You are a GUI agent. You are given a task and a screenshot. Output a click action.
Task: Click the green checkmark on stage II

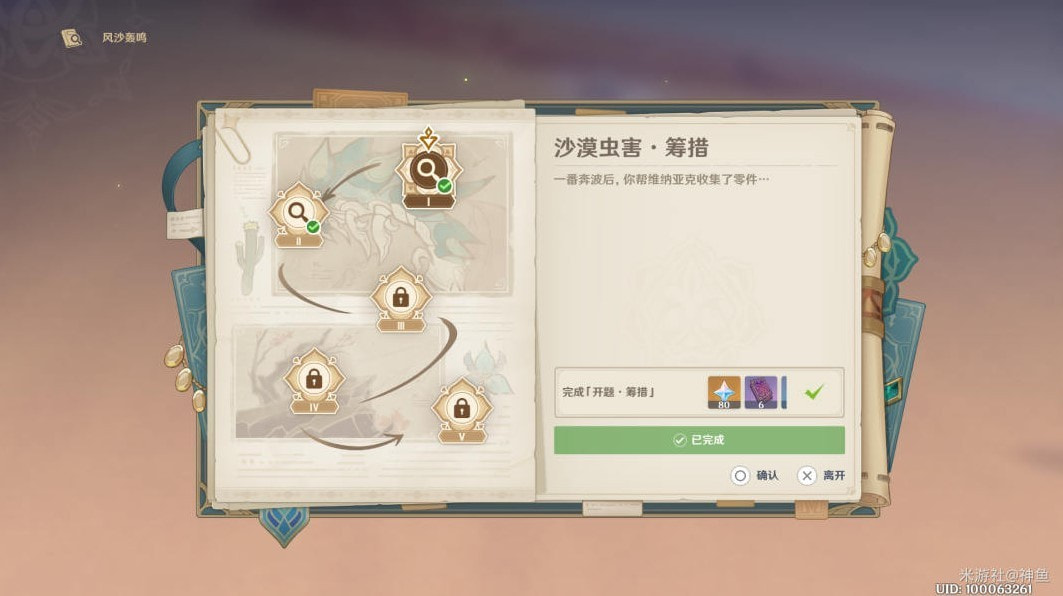point(313,227)
